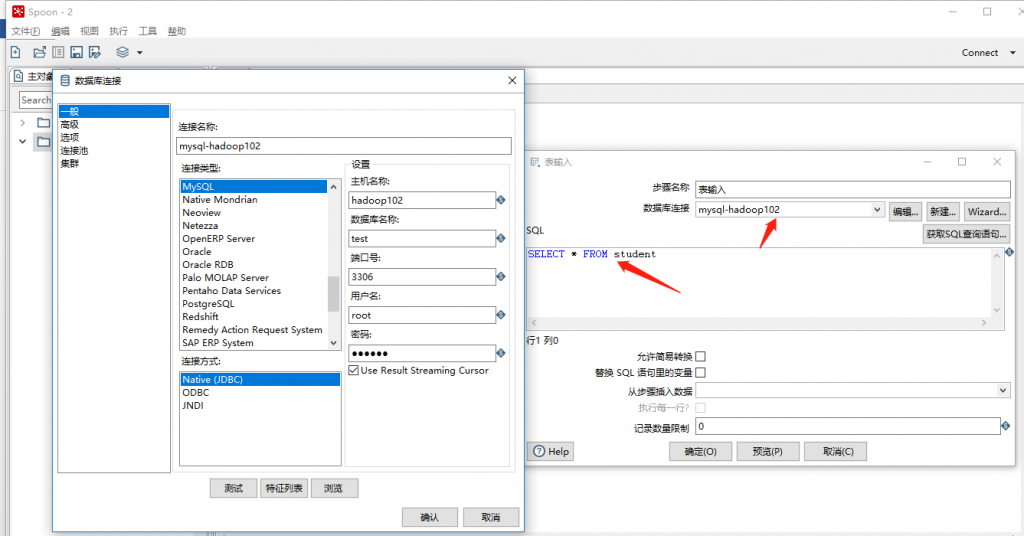Toggle Use Result Streaming Cursor checkbox

(x=353, y=370)
